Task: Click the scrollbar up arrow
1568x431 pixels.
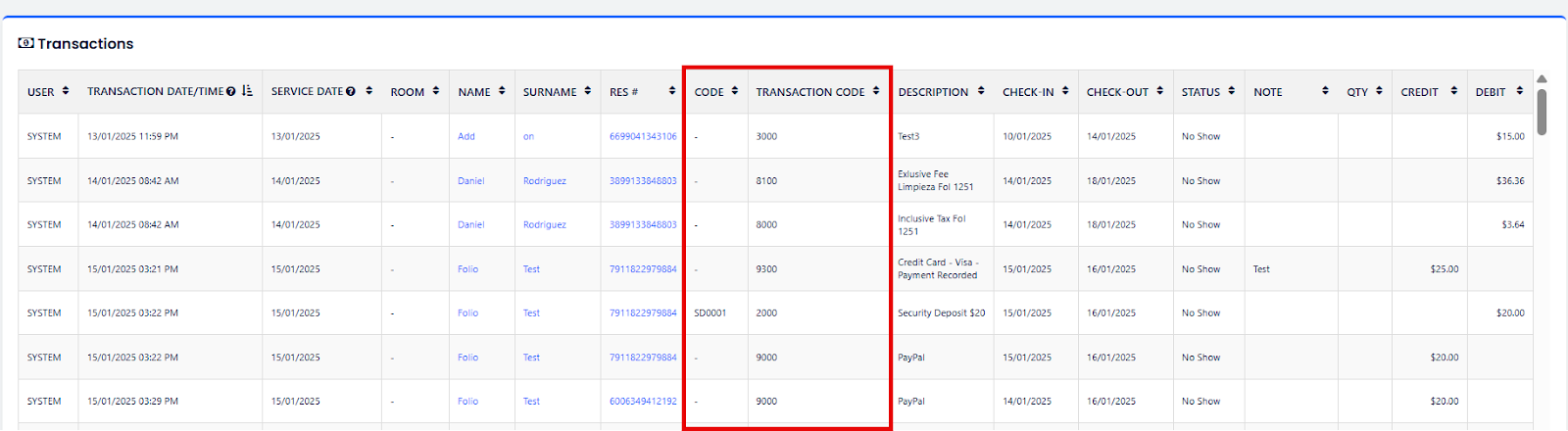Action: (1542, 79)
